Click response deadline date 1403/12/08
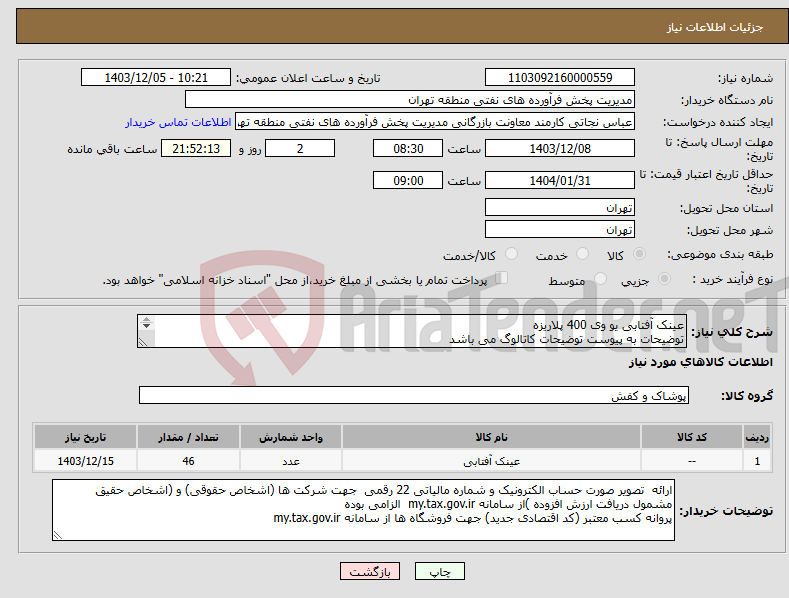The image size is (789, 598). [560, 148]
